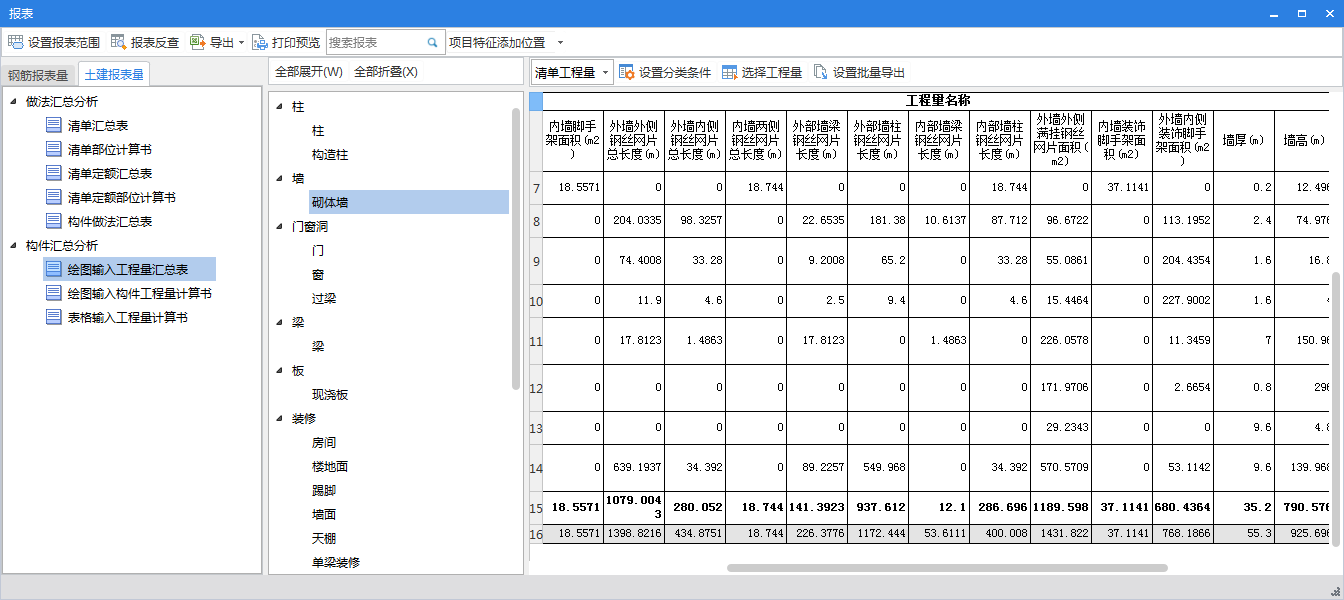Click the 工程量名称 header cell
The height and width of the screenshot is (600, 1344).
(938, 101)
